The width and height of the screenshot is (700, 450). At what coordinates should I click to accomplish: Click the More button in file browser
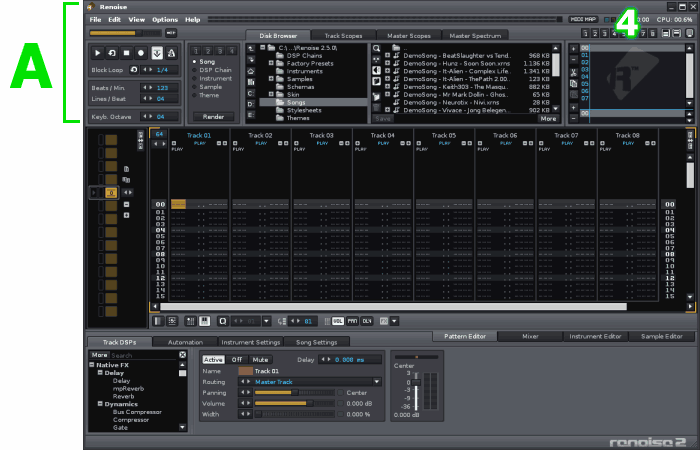(548, 119)
